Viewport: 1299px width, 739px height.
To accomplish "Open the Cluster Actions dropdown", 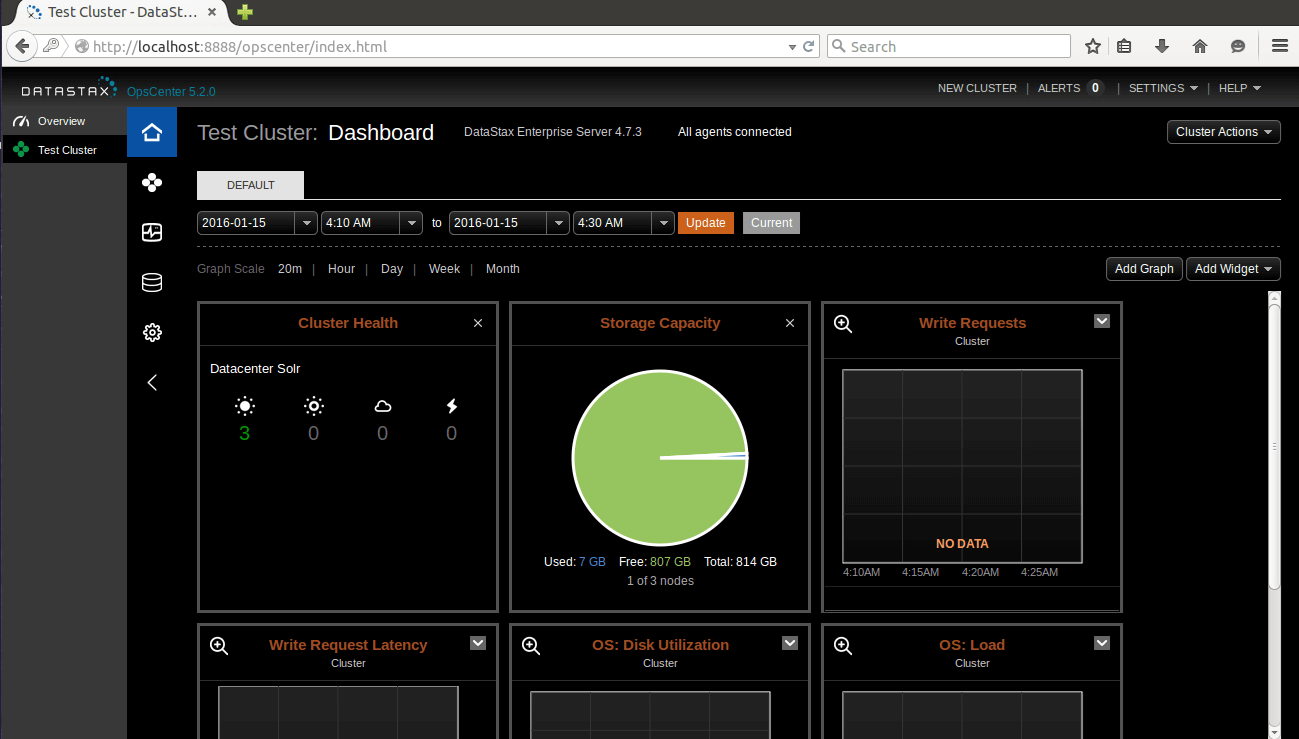I will pyautogui.click(x=1223, y=132).
